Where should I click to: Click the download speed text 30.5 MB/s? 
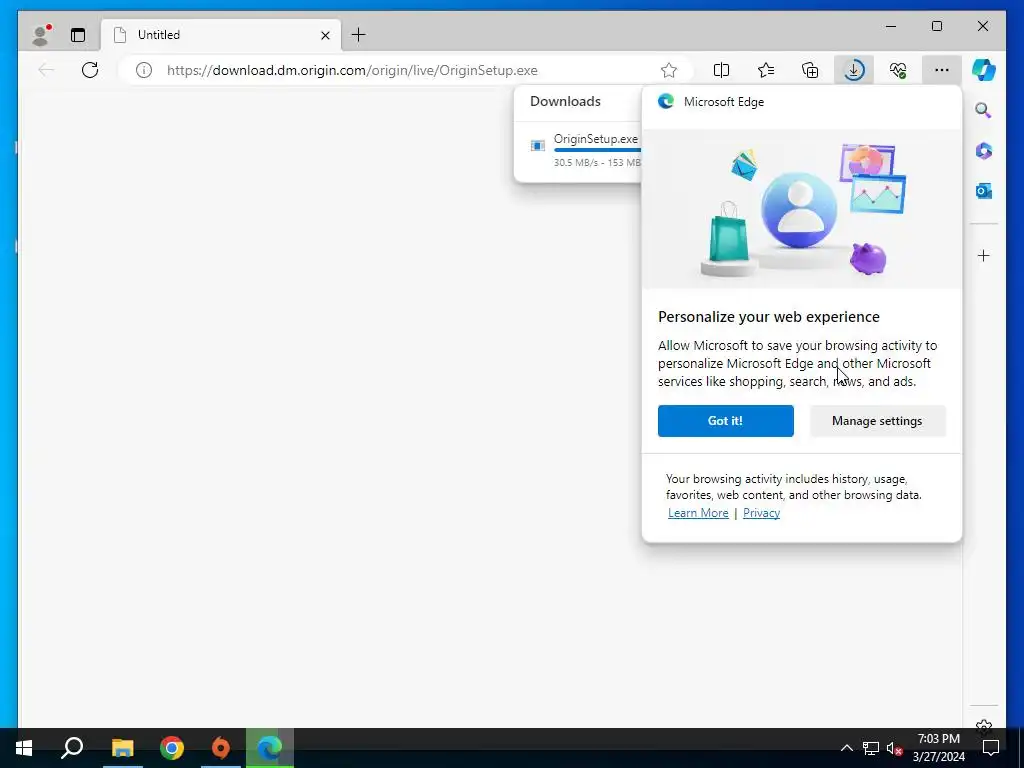click(x=575, y=163)
